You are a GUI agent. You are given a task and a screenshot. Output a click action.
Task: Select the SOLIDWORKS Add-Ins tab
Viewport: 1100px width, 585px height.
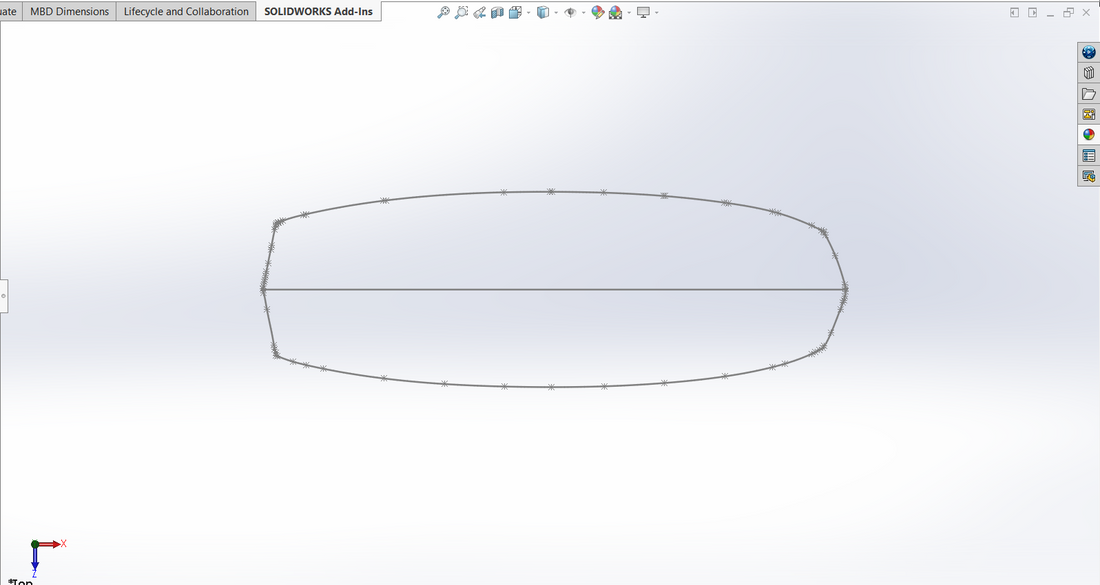pyautogui.click(x=318, y=12)
